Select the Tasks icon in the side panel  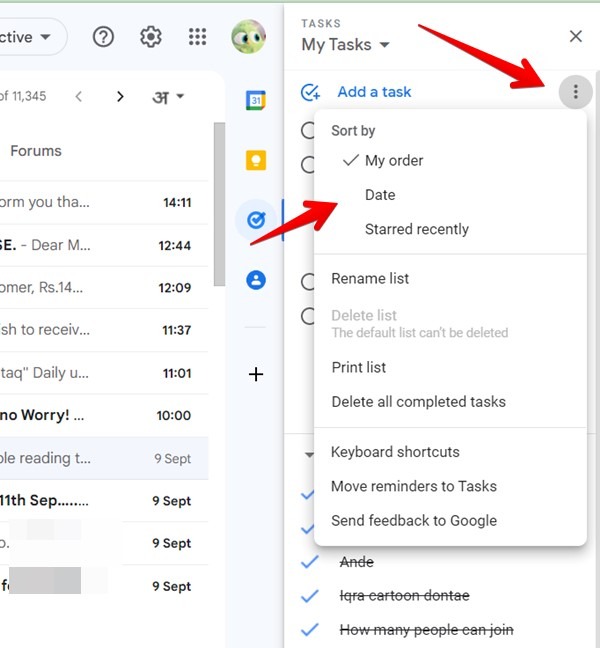tap(256, 220)
